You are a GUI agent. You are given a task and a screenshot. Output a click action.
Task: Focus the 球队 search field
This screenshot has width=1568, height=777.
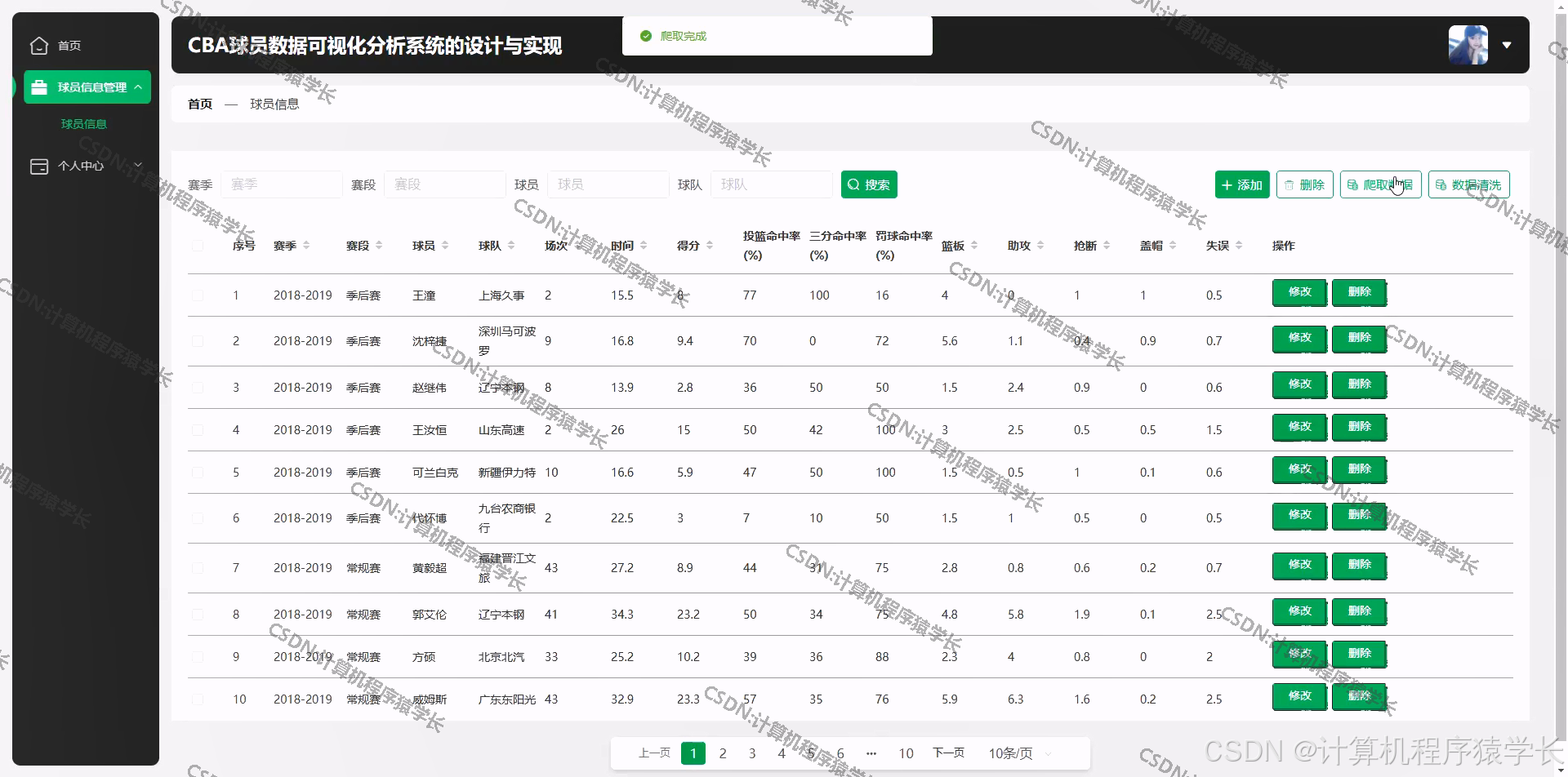point(772,184)
